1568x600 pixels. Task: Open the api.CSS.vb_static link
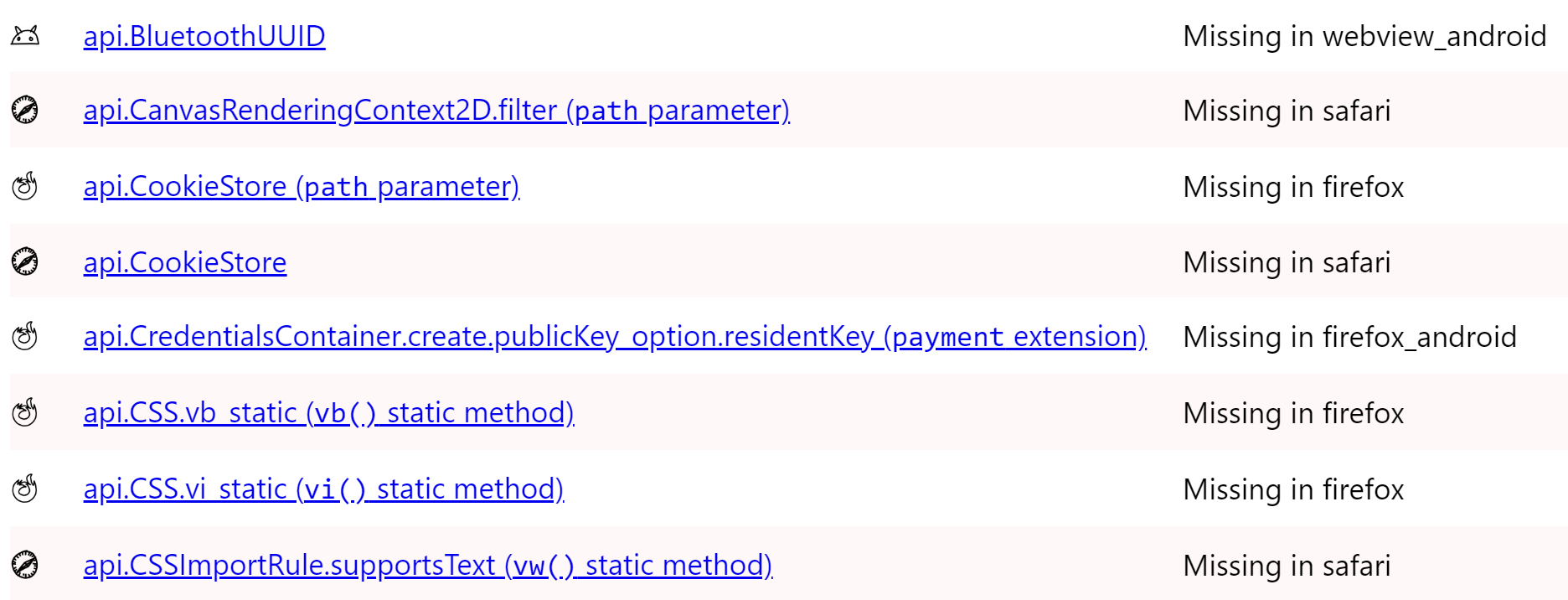(328, 412)
